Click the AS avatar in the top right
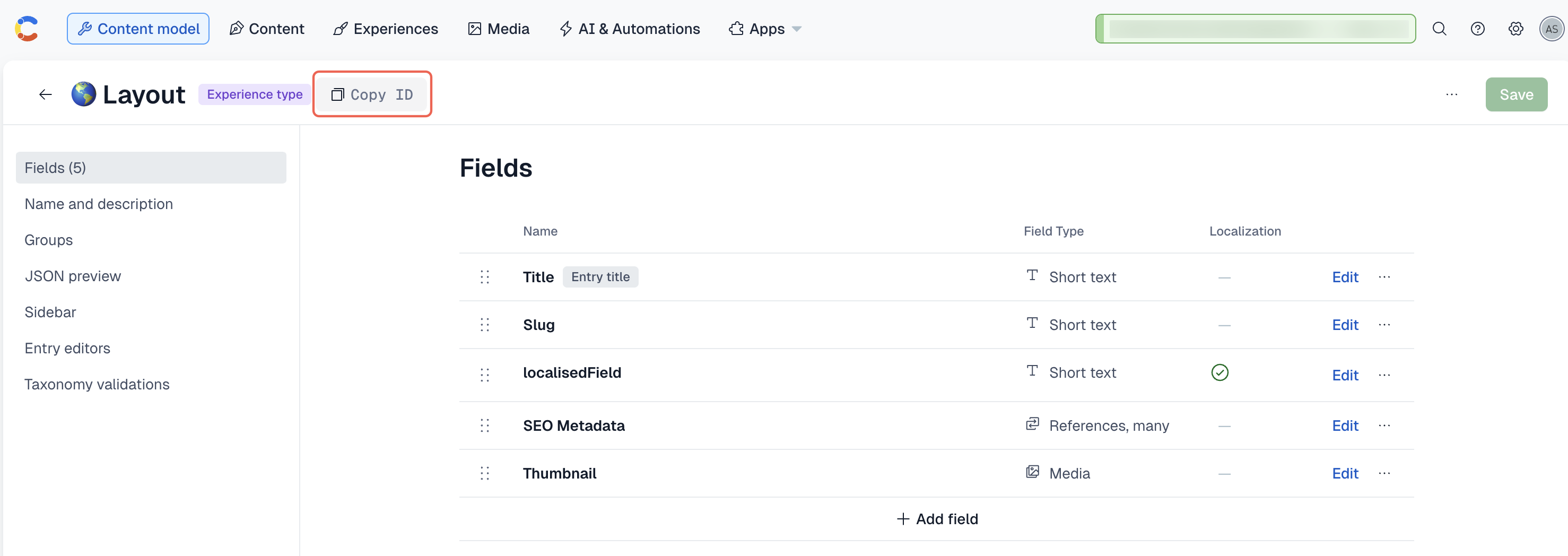This screenshot has height=556, width=1568. [x=1552, y=29]
